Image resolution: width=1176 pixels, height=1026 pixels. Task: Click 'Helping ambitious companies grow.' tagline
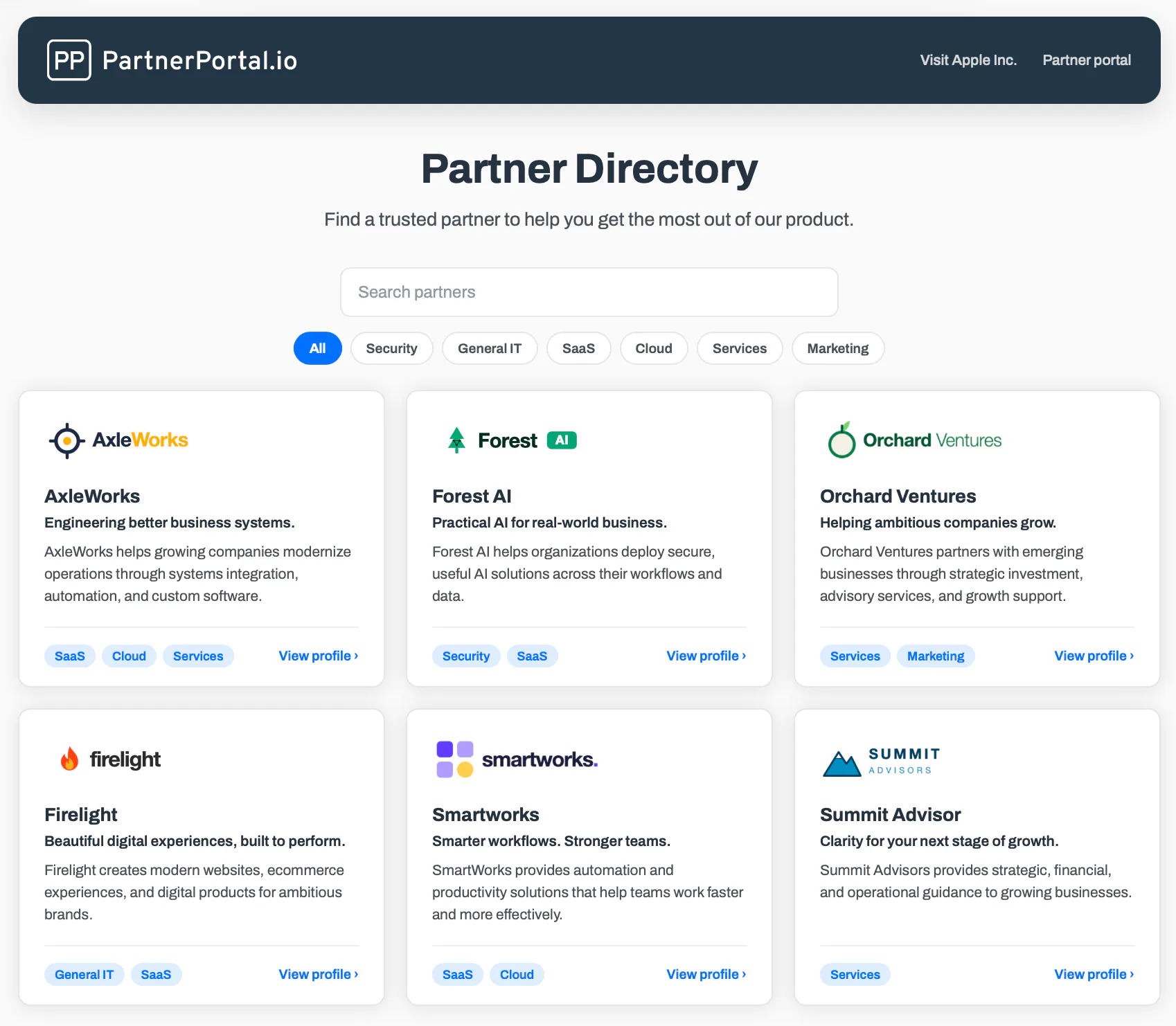pyautogui.click(x=938, y=523)
